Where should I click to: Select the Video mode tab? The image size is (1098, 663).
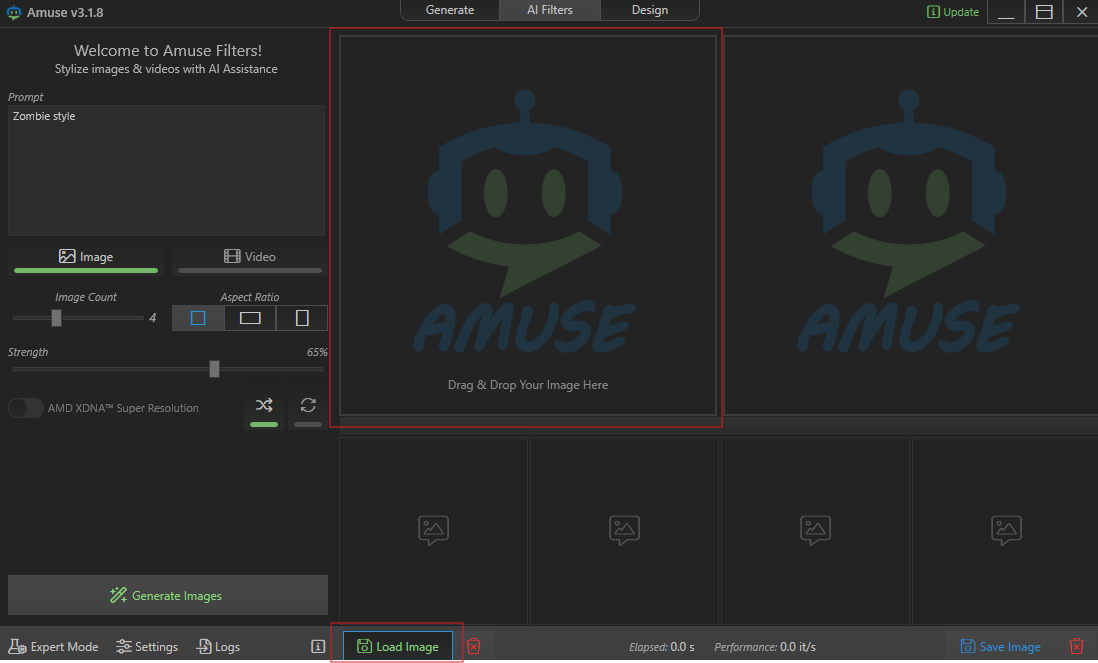coord(249,258)
